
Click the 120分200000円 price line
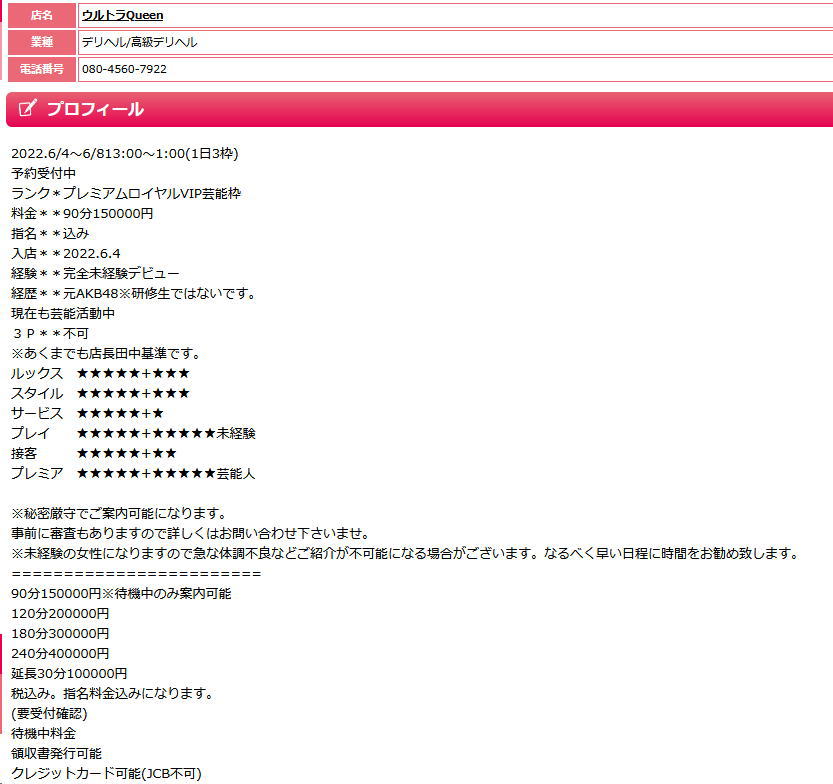click(x=60, y=613)
